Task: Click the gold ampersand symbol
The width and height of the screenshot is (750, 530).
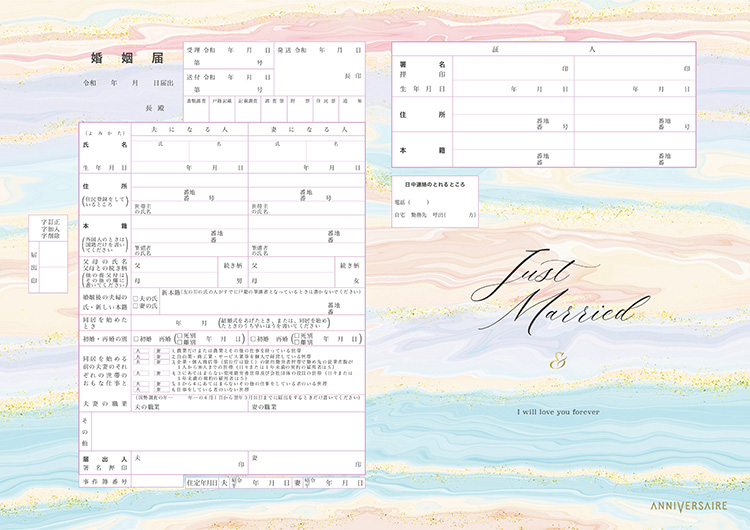Action: 558,361
